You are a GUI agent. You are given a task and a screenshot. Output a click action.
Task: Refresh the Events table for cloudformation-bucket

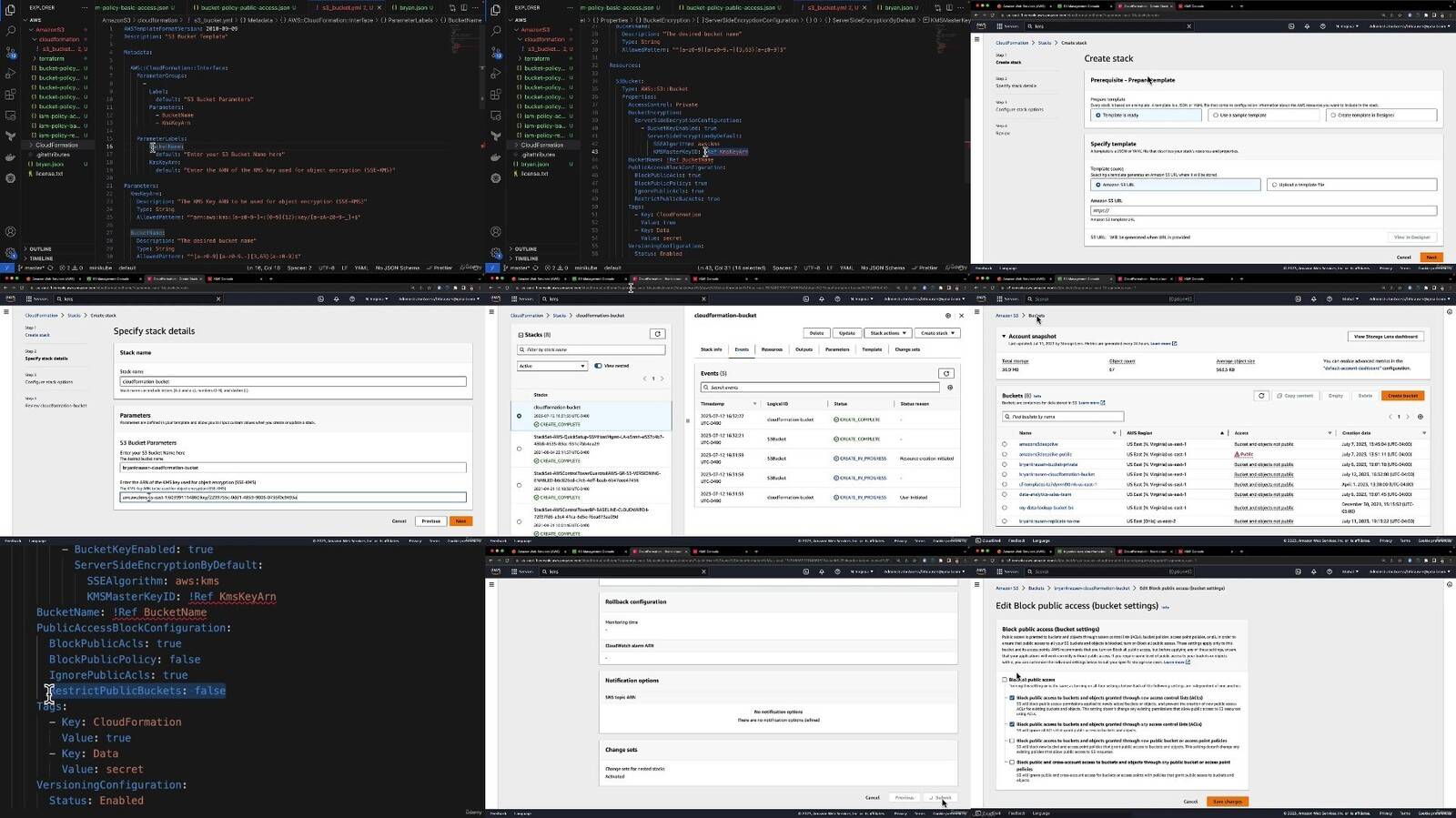(x=945, y=373)
